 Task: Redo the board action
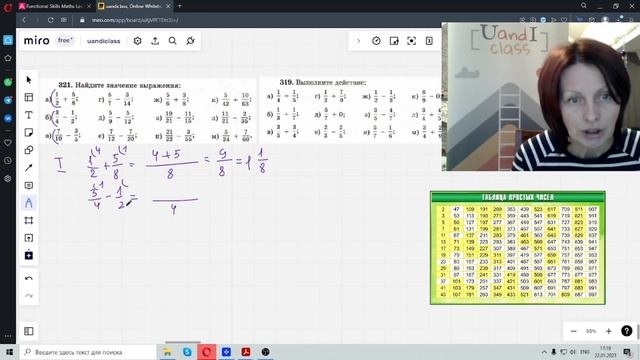click(29, 296)
